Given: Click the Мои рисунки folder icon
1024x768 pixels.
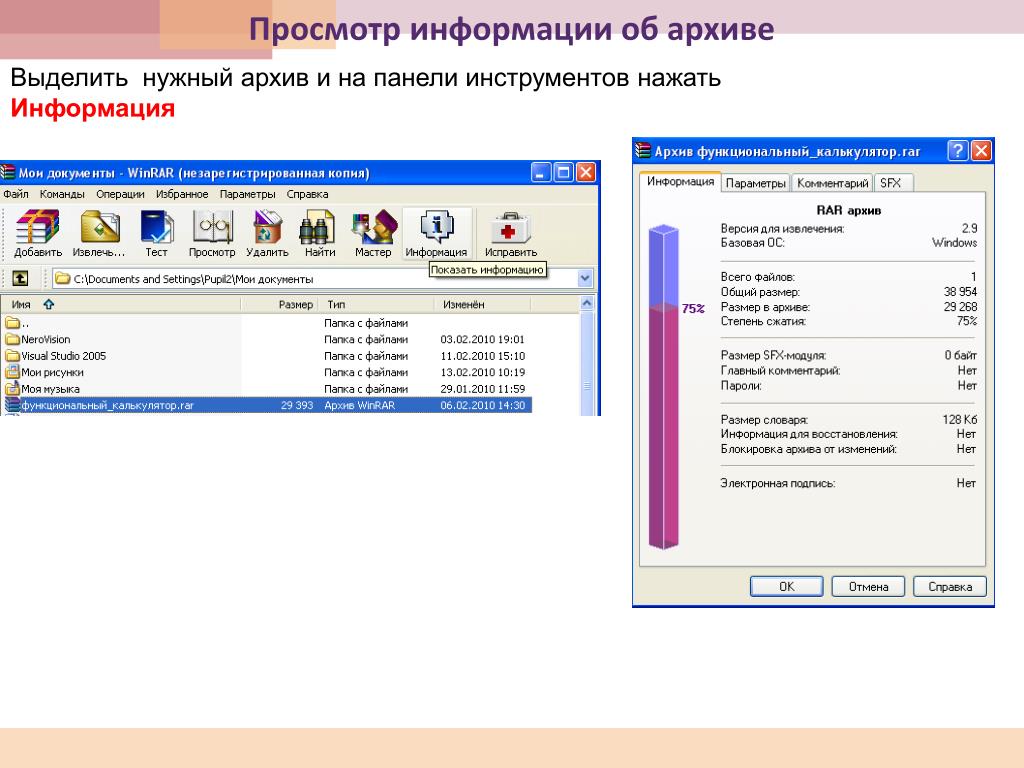Looking at the screenshot, I should (12, 372).
